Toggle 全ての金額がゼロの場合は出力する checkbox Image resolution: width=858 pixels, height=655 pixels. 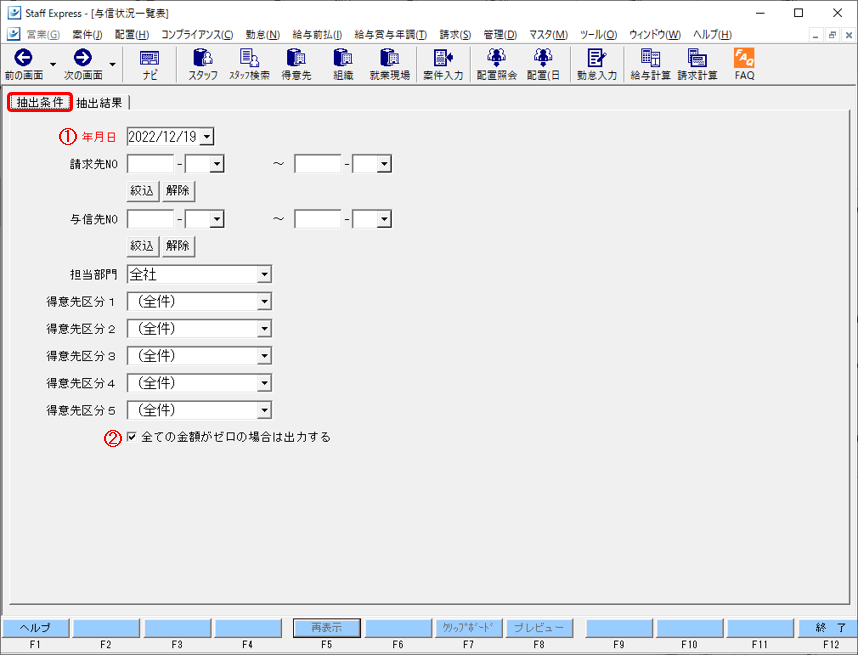point(132,437)
